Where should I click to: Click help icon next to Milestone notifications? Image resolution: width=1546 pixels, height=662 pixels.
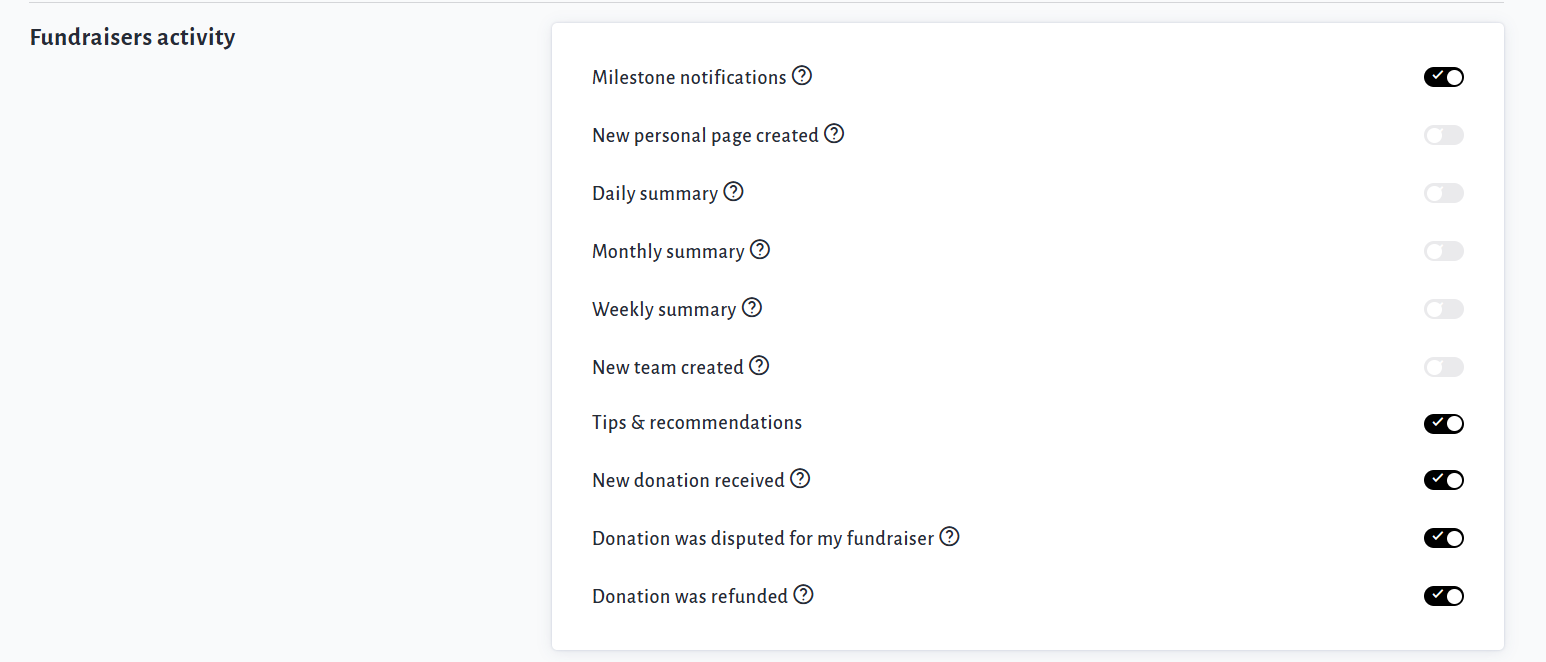pos(802,76)
